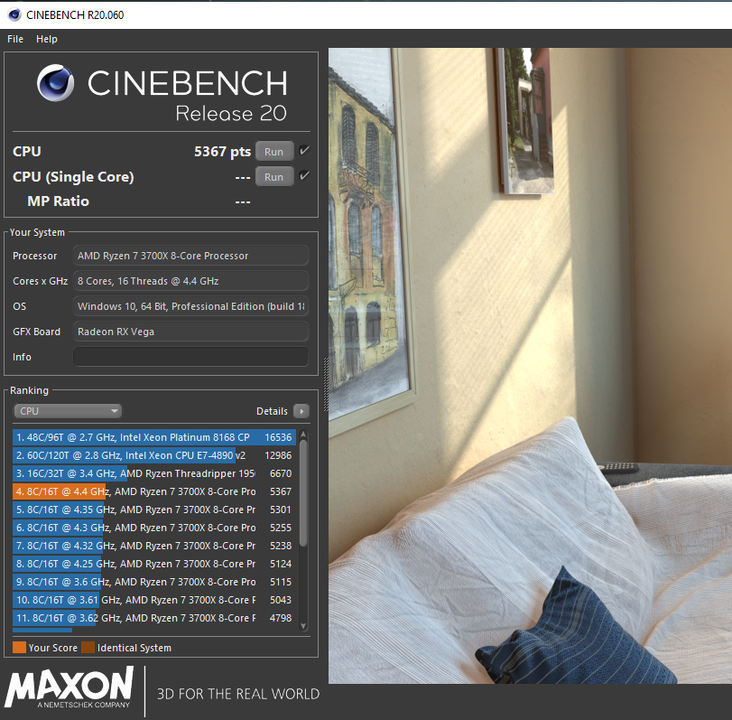Click the Cores x GHz field
The image size is (732, 720).
(x=190, y=281)
